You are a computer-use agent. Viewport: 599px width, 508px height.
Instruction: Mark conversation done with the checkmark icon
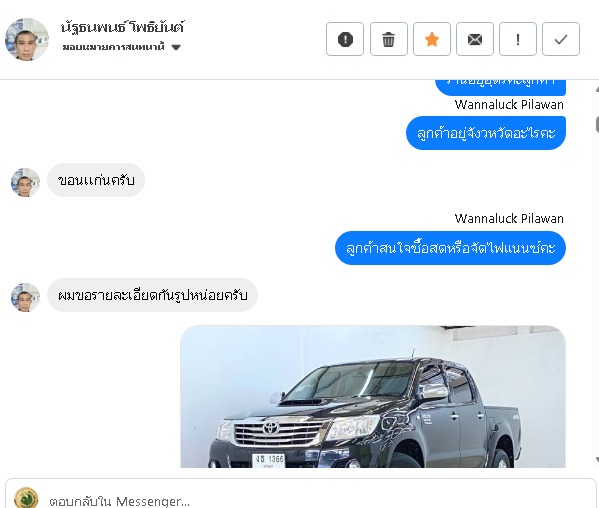(561, 39)
